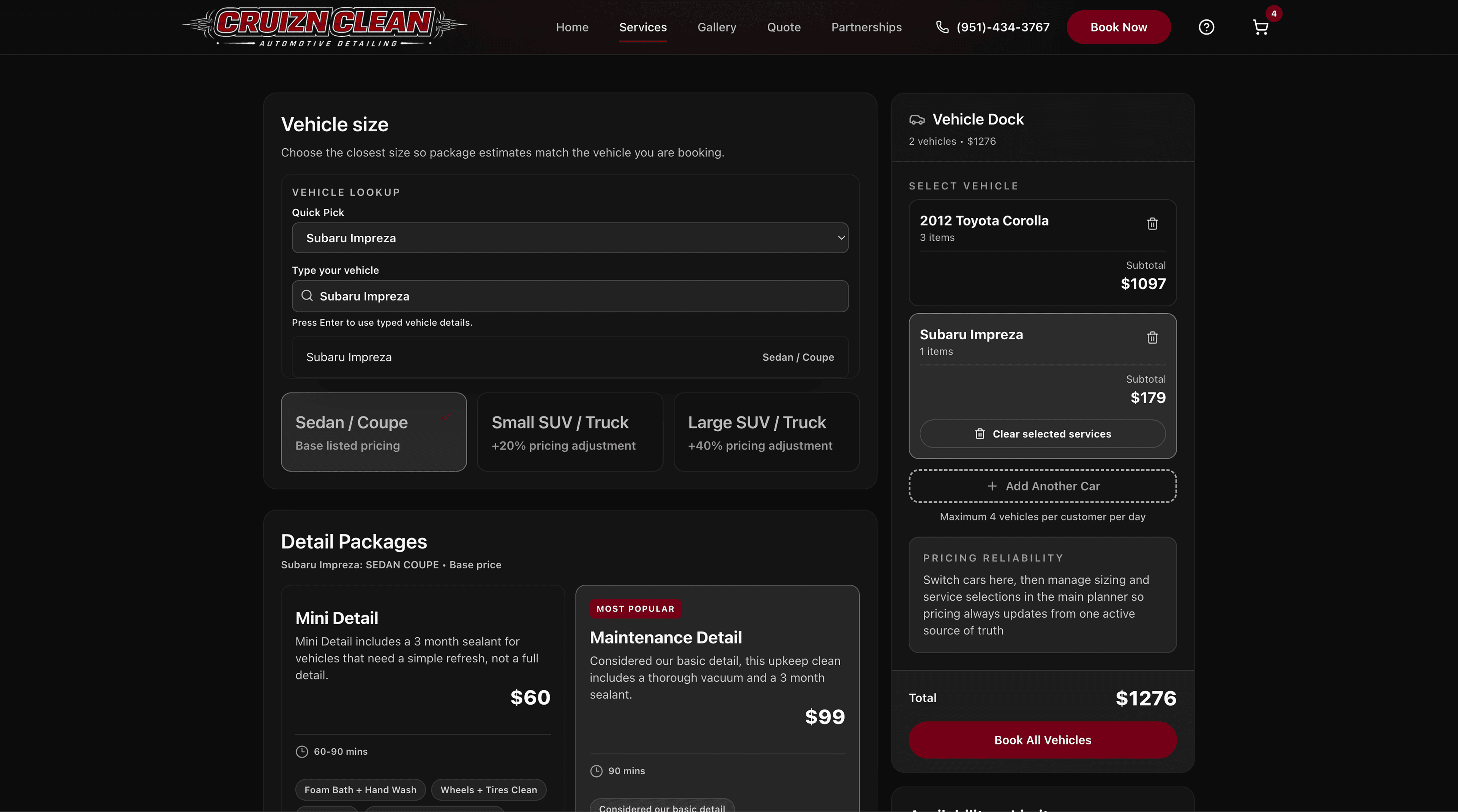Click the $60 Mini Detail price

click(530, 697)
